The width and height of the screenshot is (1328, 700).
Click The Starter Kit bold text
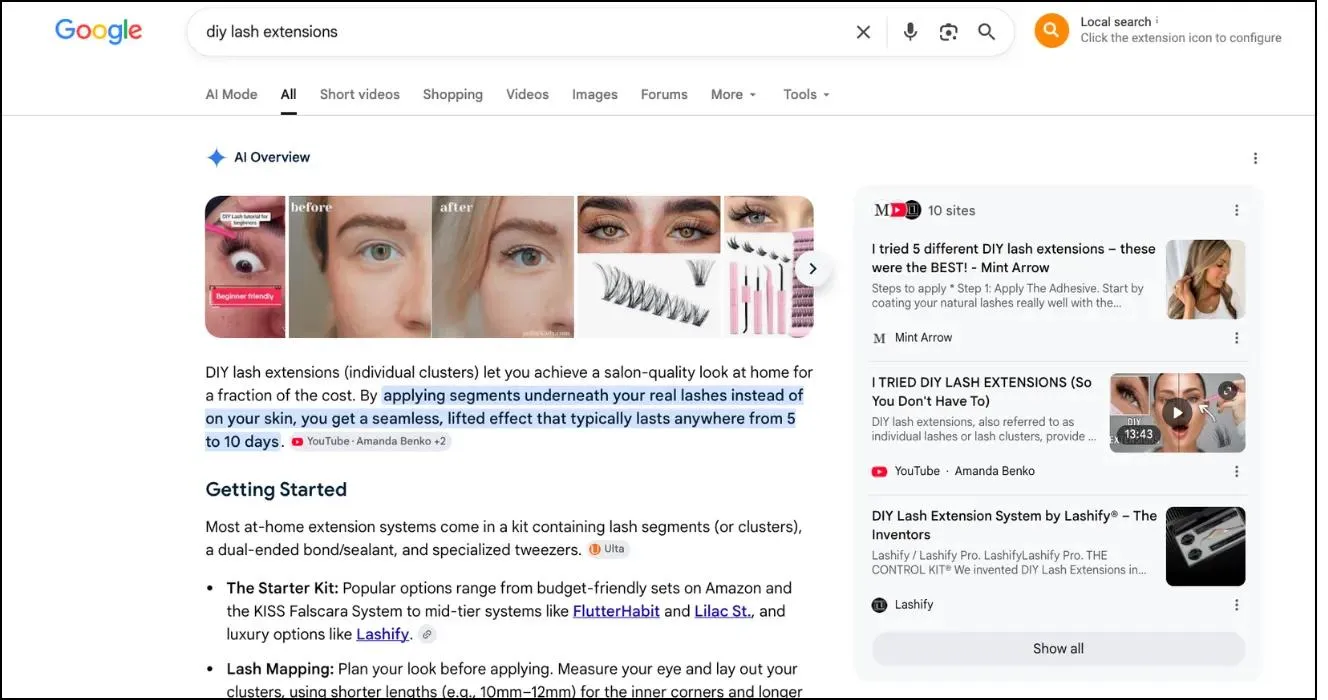[282, 588]
